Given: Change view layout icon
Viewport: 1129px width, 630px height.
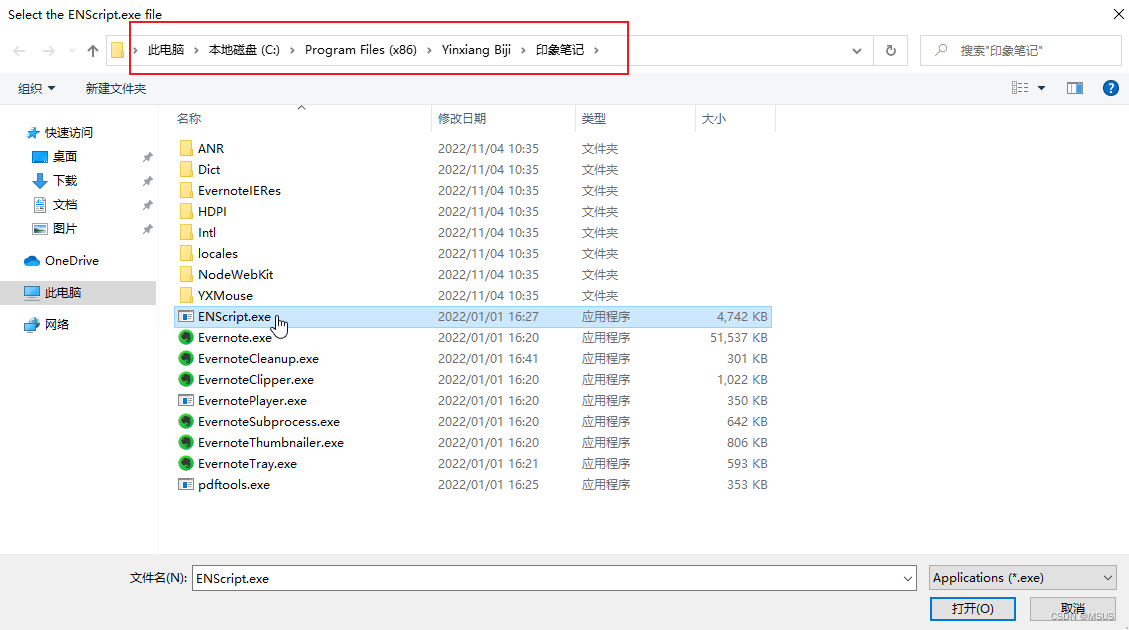Looking at the screenshot, I should point(1020,88).
